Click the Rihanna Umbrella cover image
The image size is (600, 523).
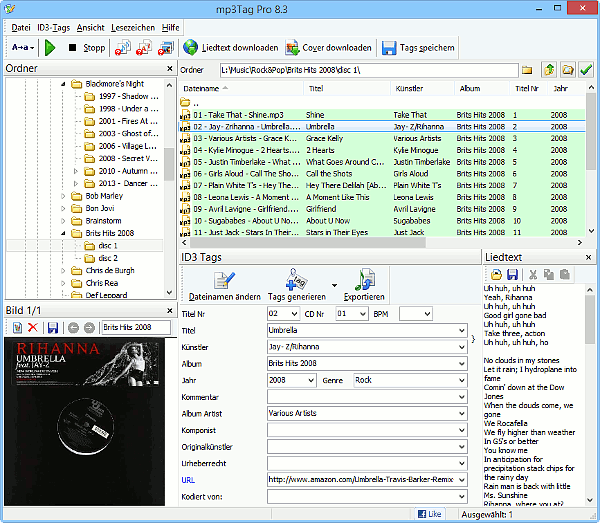[x=85, y=422]
